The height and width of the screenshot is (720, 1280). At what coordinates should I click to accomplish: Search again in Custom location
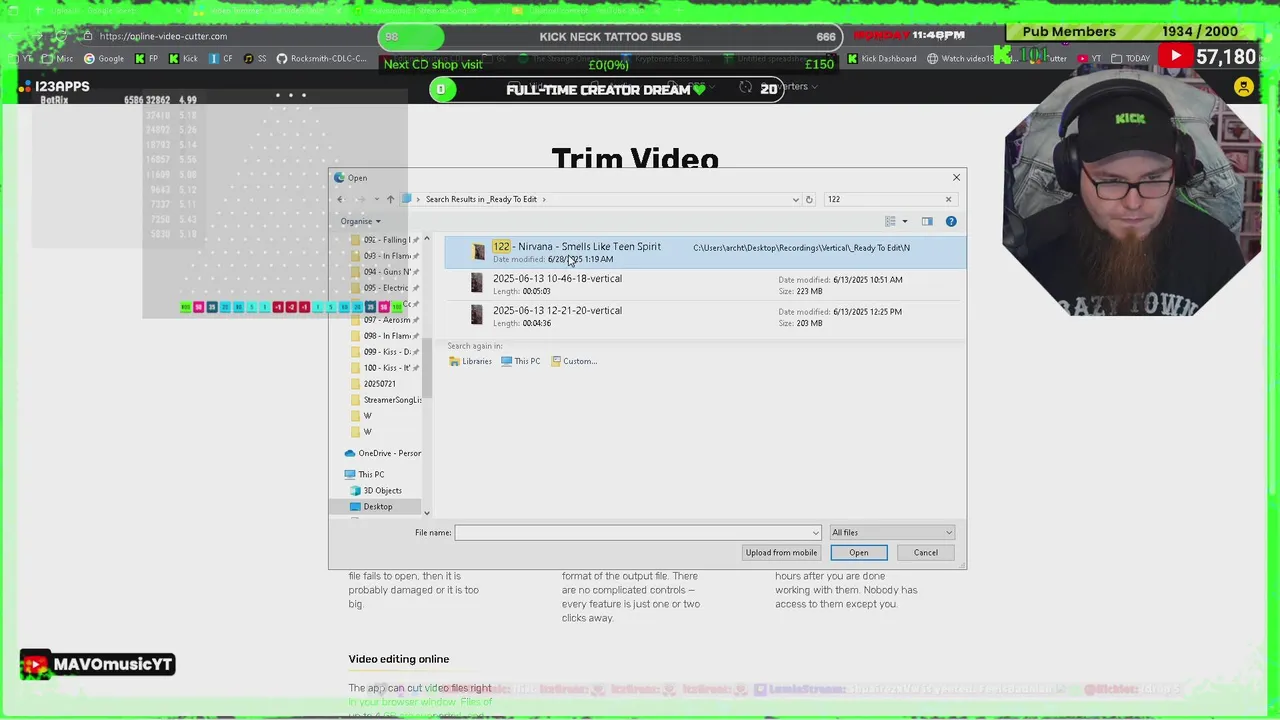tap(574, 361)
